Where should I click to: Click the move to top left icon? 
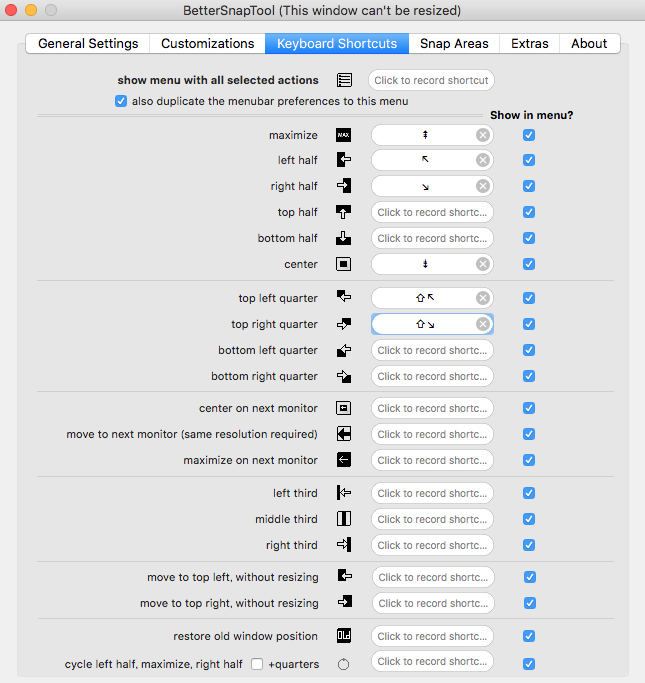(x=344, y=576)
